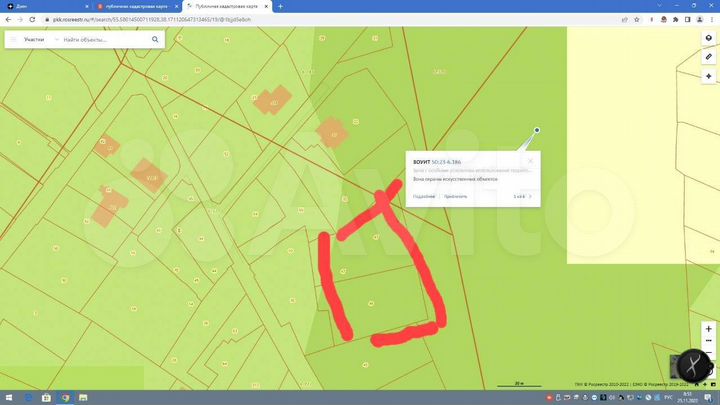Select the ruler measurement tool

point(708,57)
